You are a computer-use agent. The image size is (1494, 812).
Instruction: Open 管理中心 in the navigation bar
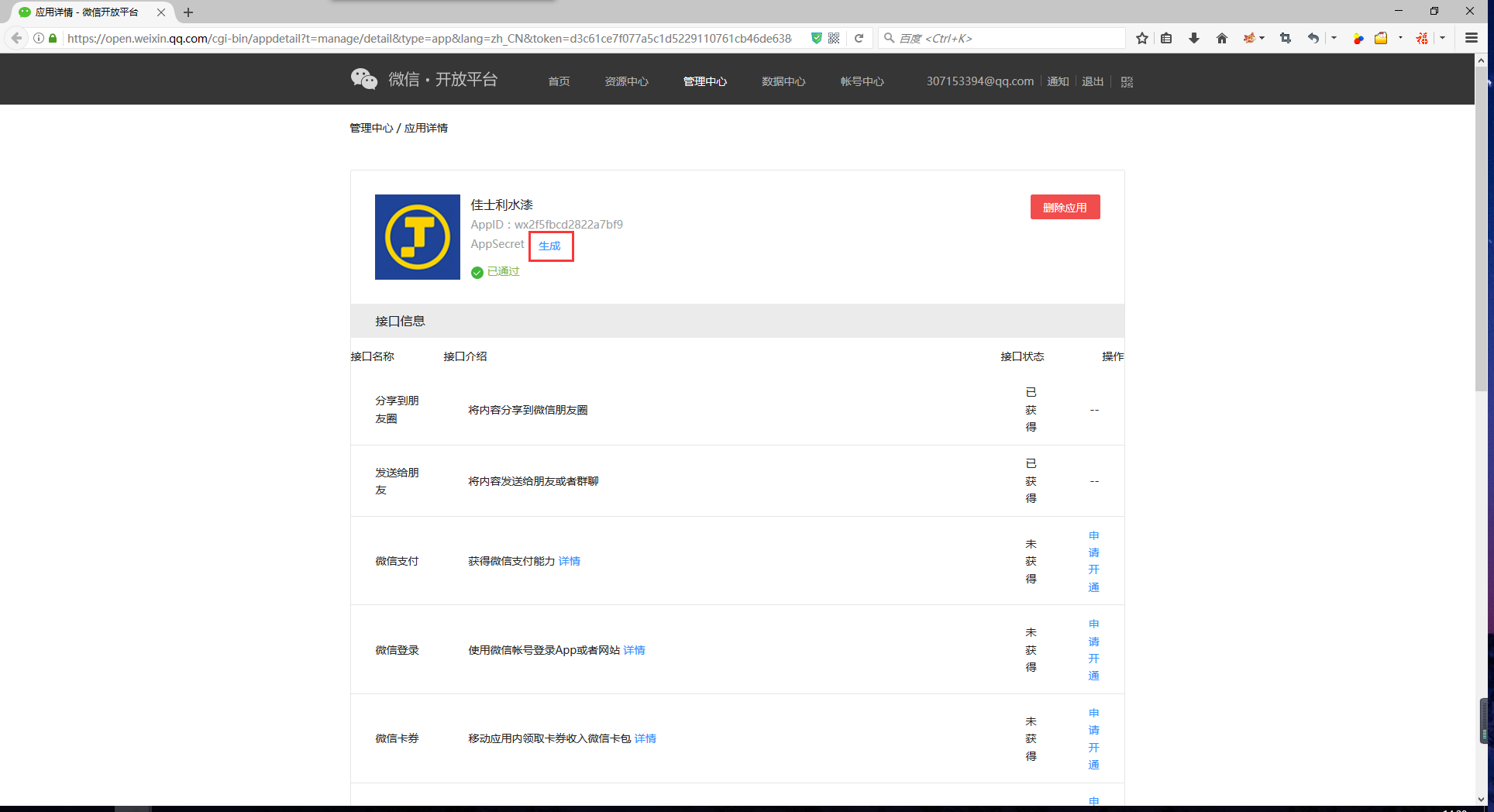(705, 81)
